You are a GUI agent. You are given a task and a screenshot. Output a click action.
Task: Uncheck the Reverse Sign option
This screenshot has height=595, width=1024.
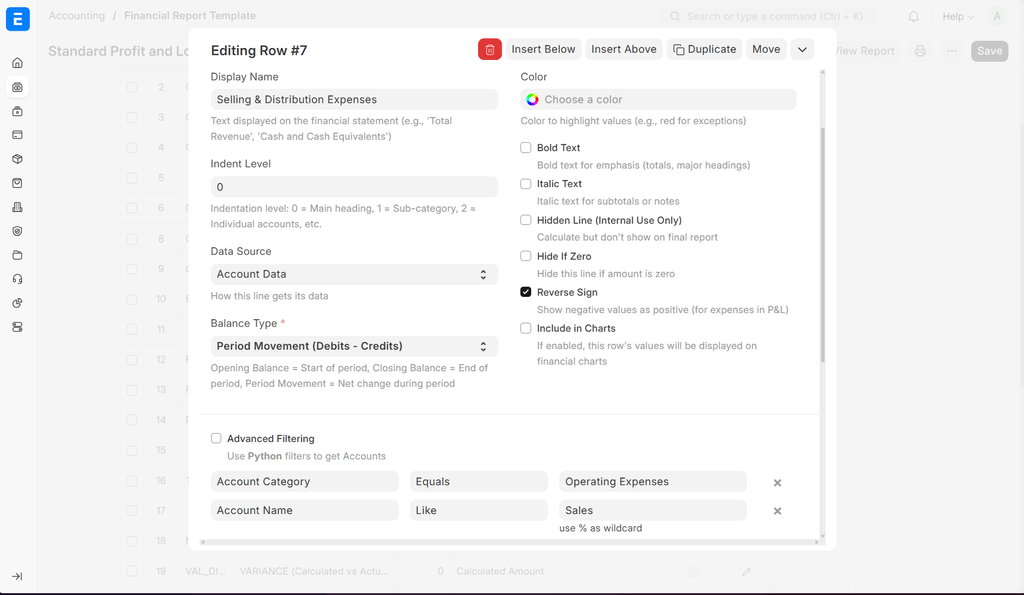click(525, 292)
